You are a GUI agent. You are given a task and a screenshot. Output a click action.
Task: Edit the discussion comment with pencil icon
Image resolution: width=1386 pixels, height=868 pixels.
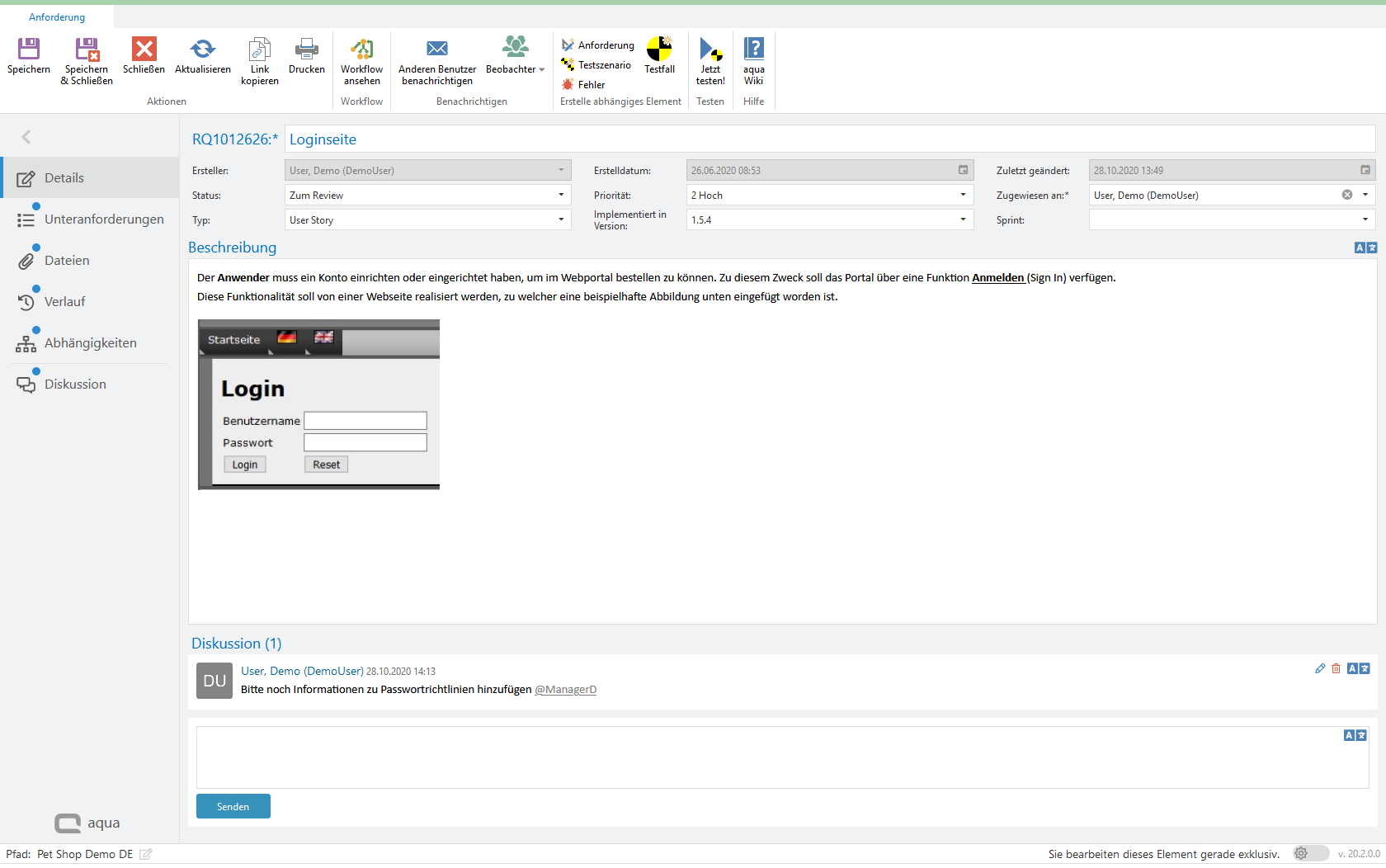(1320, 668)
